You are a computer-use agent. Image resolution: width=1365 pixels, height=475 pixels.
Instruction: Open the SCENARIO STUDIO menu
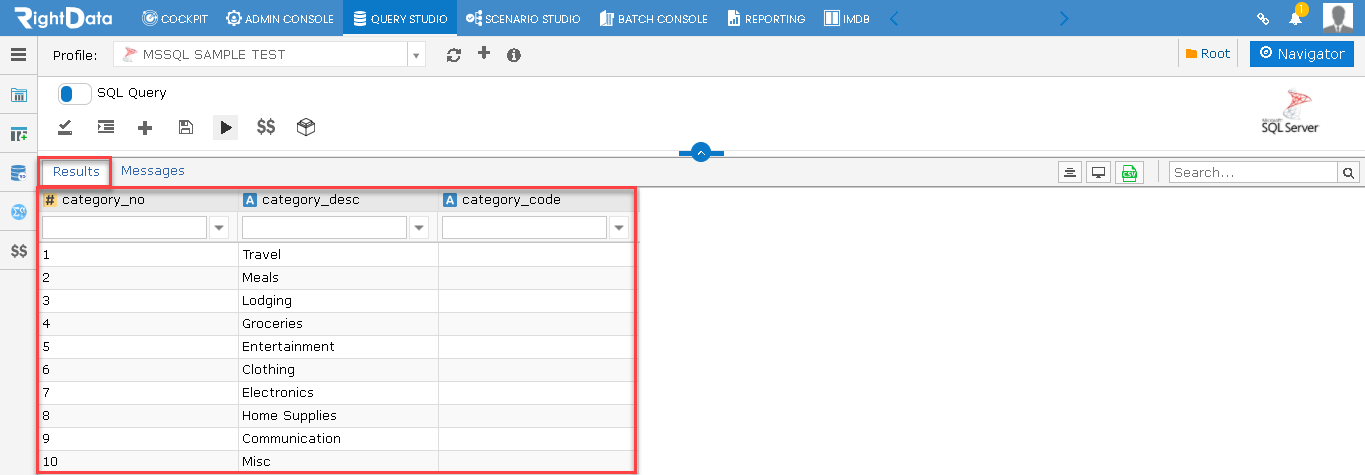coord(523,18)
